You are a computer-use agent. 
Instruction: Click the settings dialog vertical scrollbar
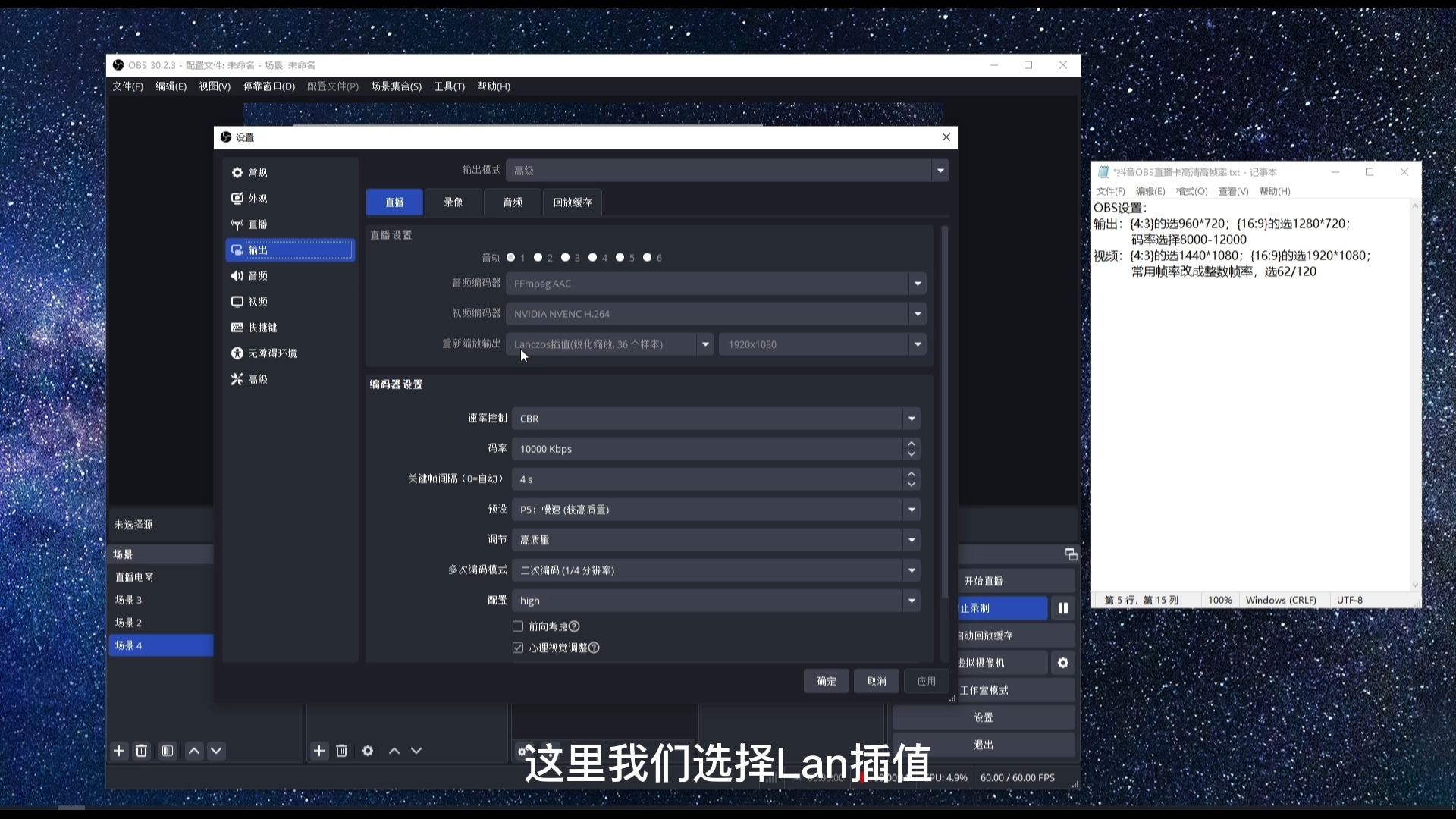(944, 412)
